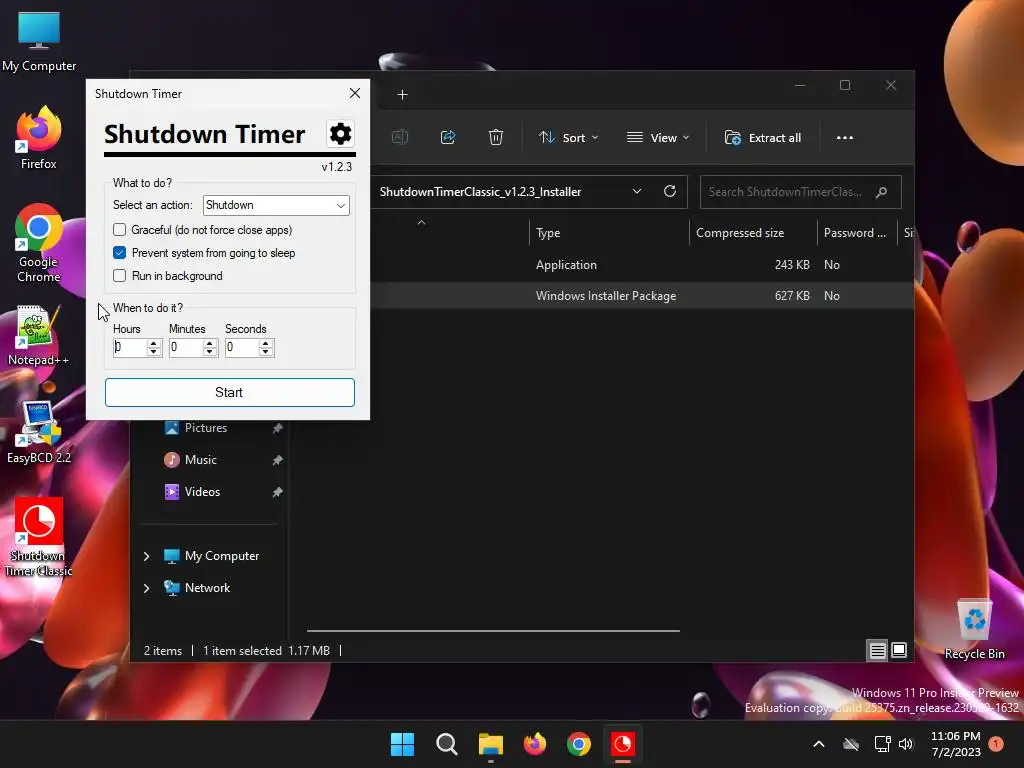Enable Graceful (do not force close apps)
1024x768 pixels.
click(x=120, y=230)
